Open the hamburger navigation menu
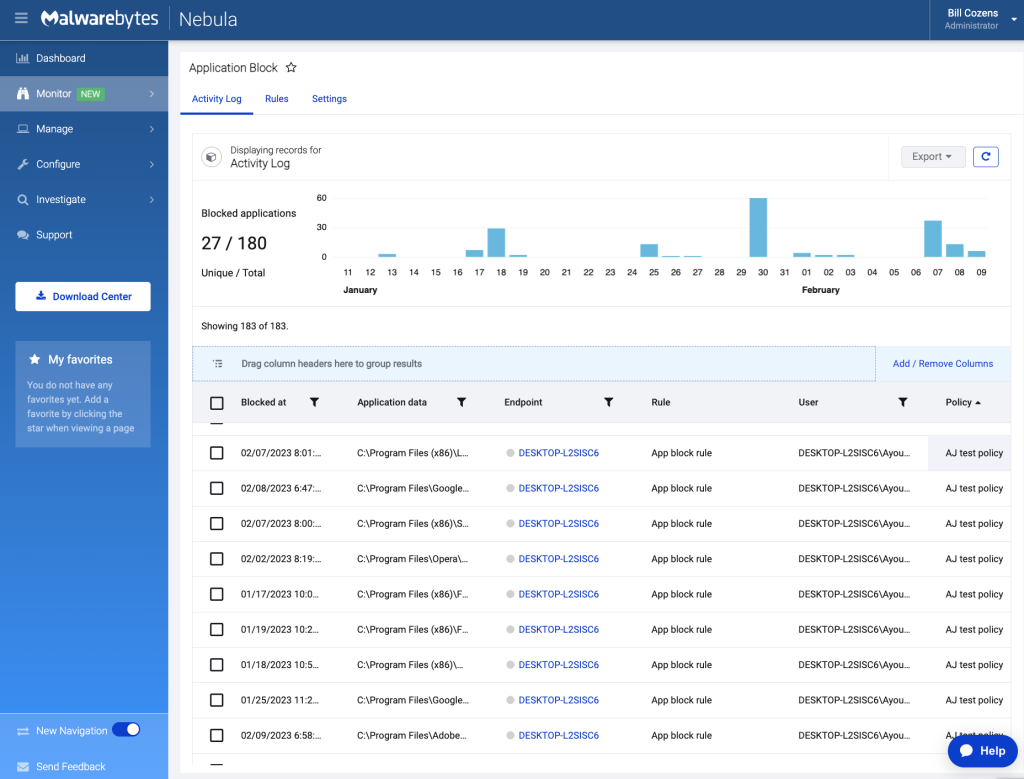The height and width of the screenshot is (779, 1024). point(21,19)
